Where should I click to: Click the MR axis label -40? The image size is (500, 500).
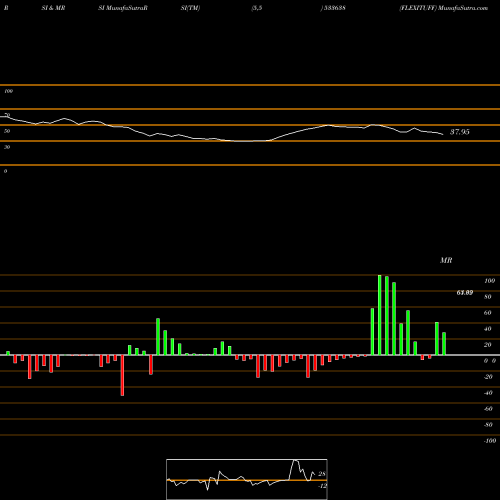point(488,393)
